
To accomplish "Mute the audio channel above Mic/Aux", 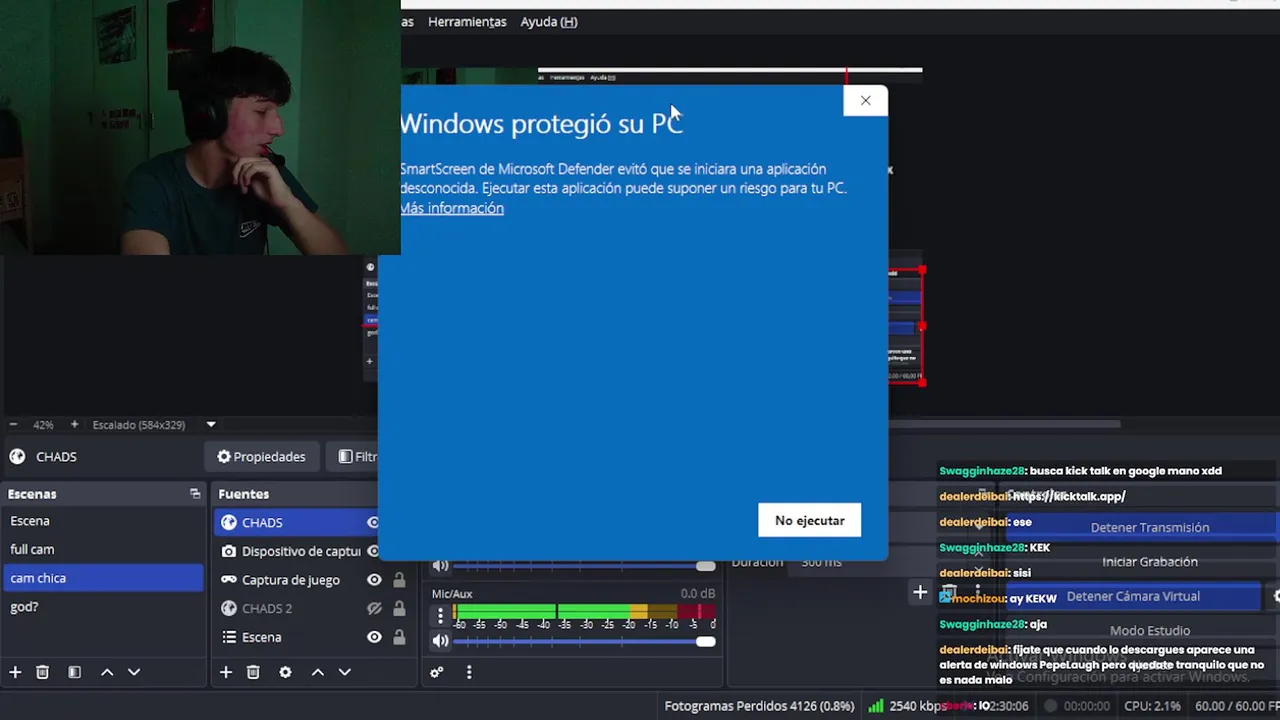I will (440, 566).
